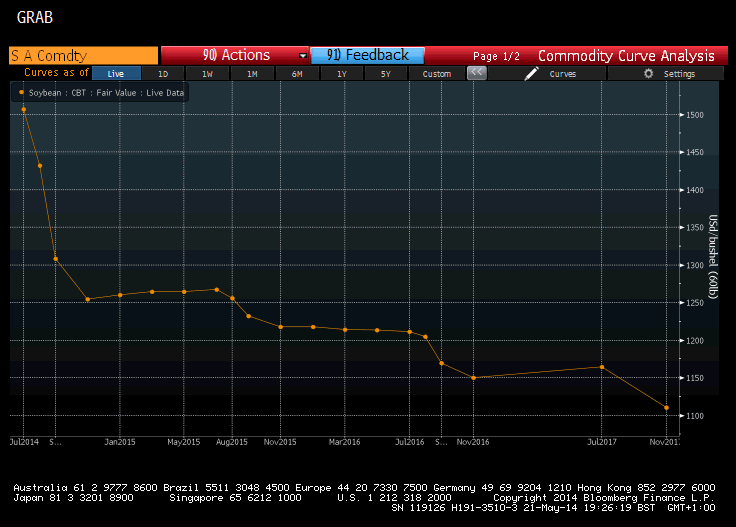
Task: Click the Page 1/2 indicator
Action: pyautogui.click(x=496, y=56)
